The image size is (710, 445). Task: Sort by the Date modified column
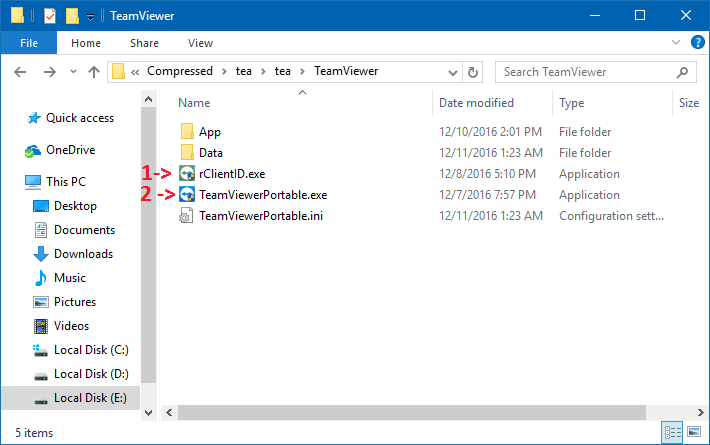(476, 103)
